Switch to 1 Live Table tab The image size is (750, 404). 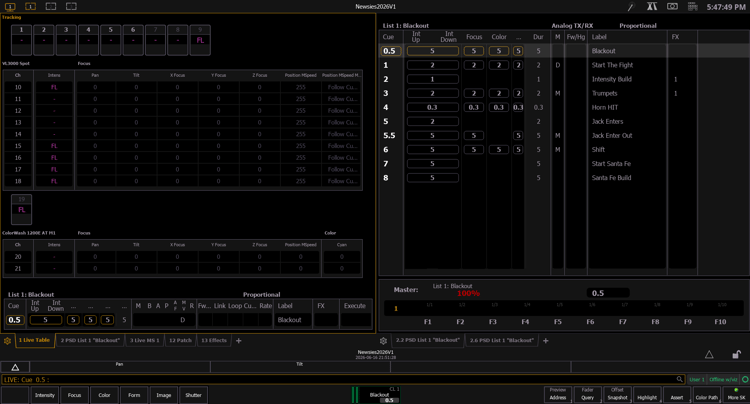tap(34, 340)
